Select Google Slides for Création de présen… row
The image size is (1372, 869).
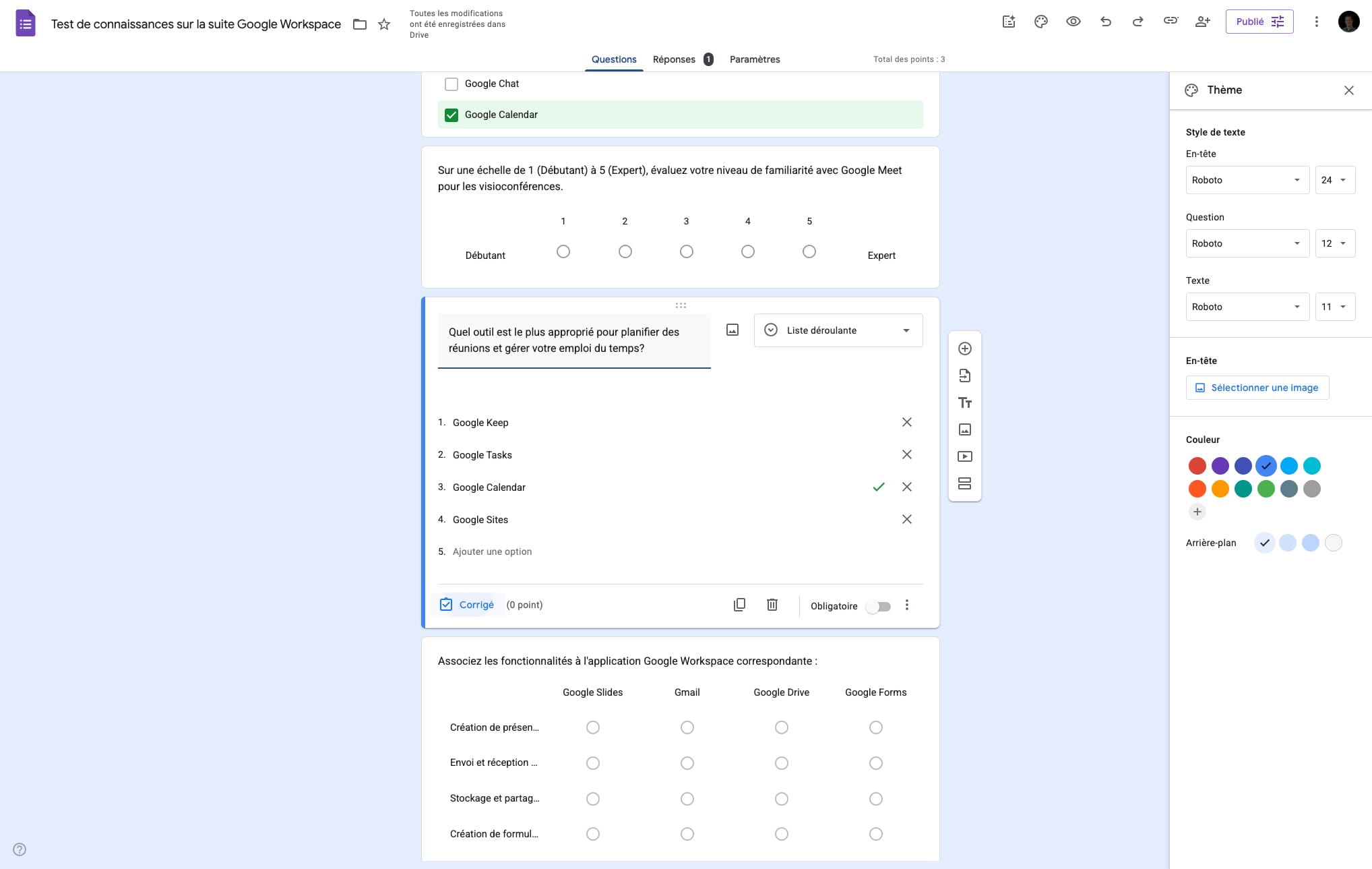point(593,727)
